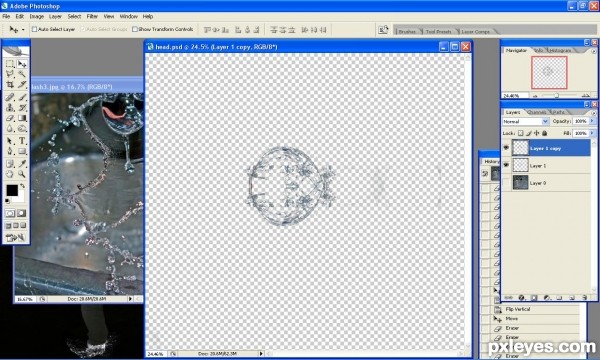The image size is (600, 360).
Task: Select the Magic Wand tool
Action: [x=22, y=74]
